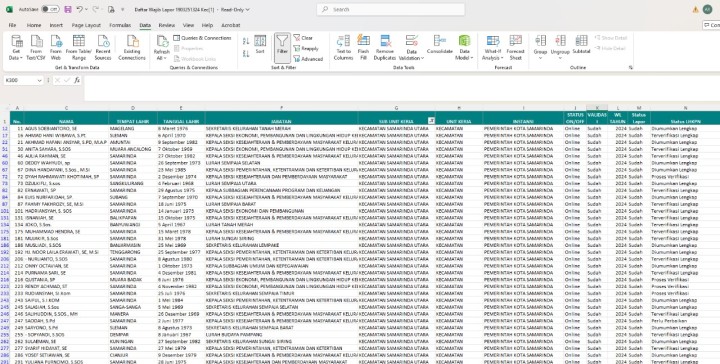Switch to the Formulas tab
Screen dimensions: 720x364
[120, 25]
